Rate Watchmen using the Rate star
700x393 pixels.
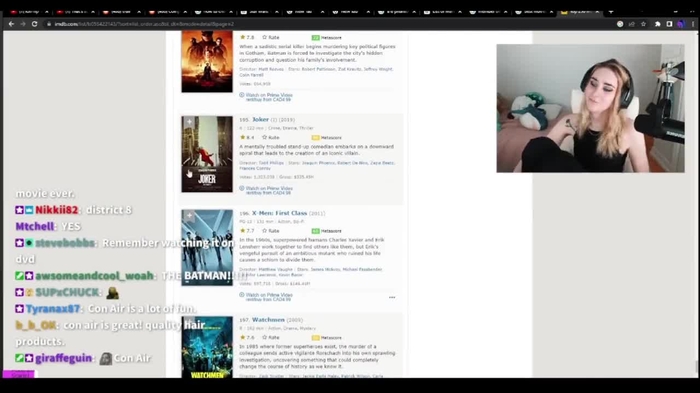coord(271,338)
